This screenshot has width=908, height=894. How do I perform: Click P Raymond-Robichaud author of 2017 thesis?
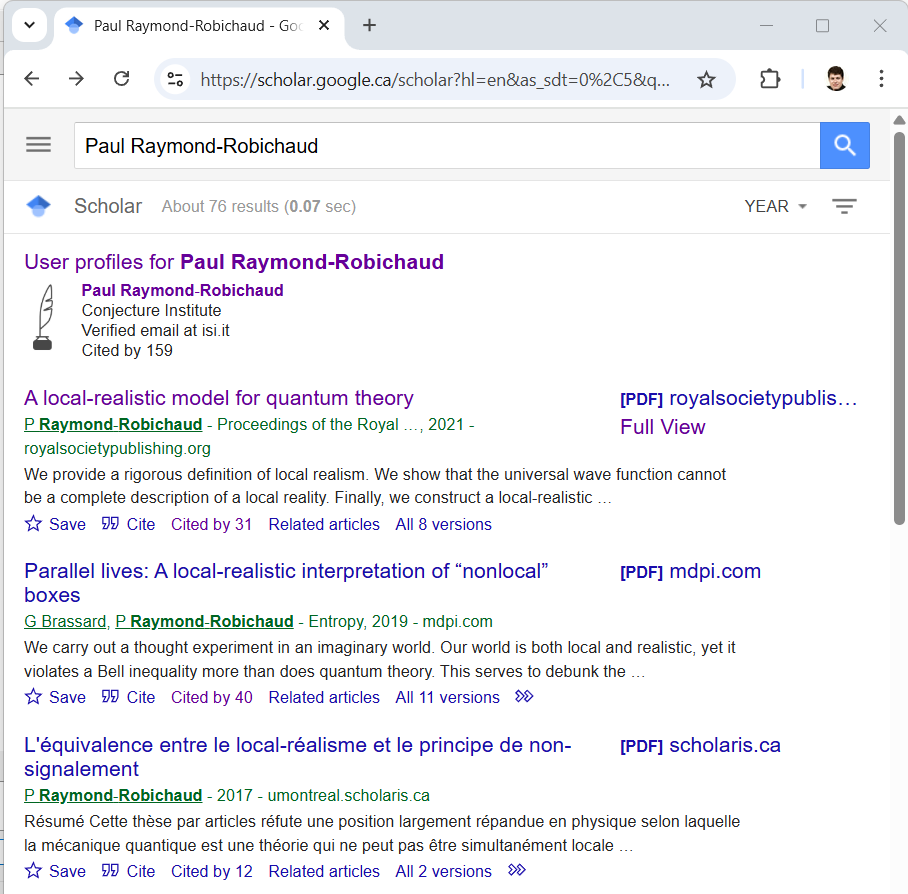tap(113, 796)
